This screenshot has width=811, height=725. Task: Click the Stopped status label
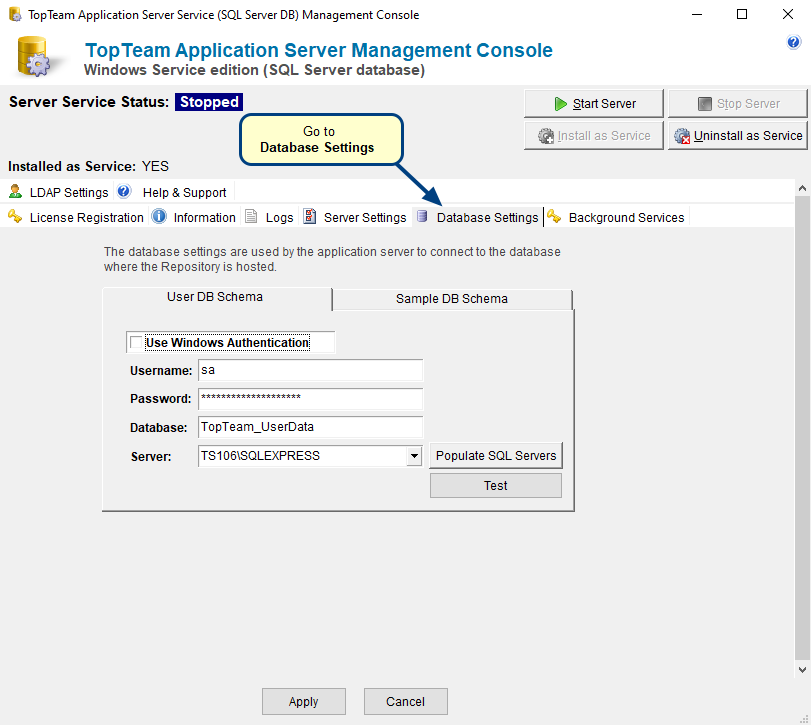coord(209,102)
